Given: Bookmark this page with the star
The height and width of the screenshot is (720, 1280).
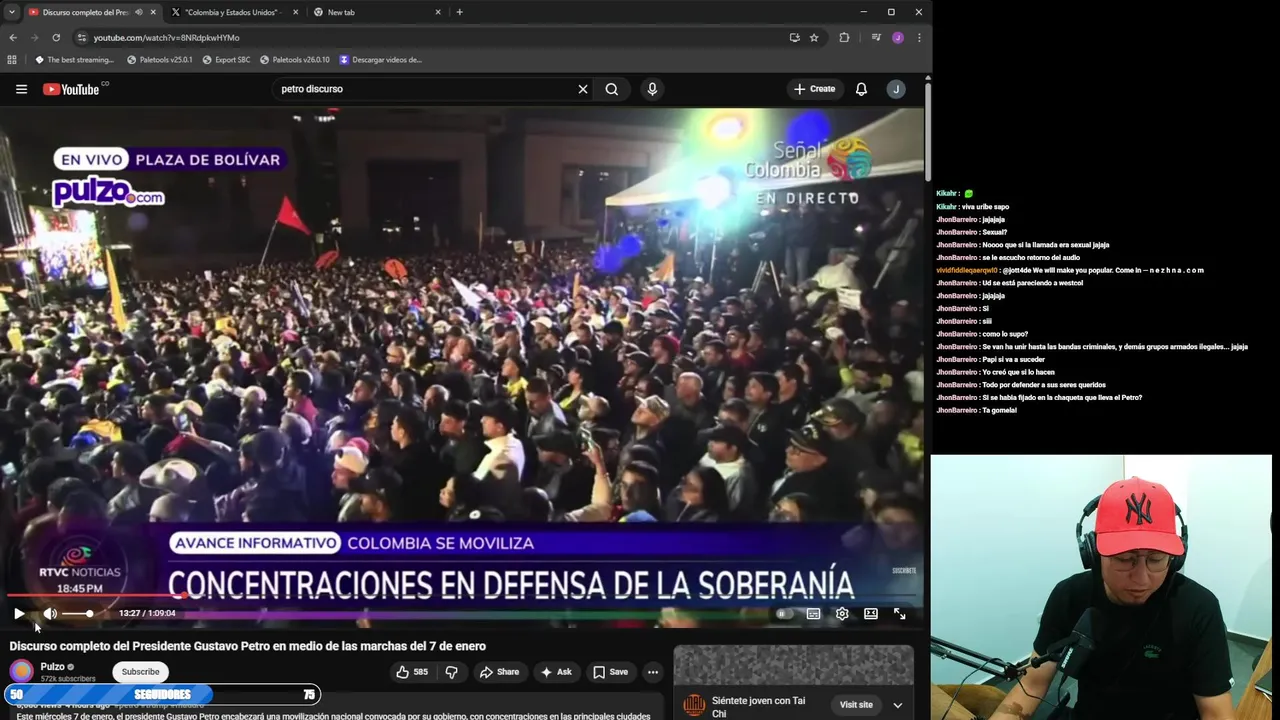Looking at the screenshot, I should click(x=814, y=37).
